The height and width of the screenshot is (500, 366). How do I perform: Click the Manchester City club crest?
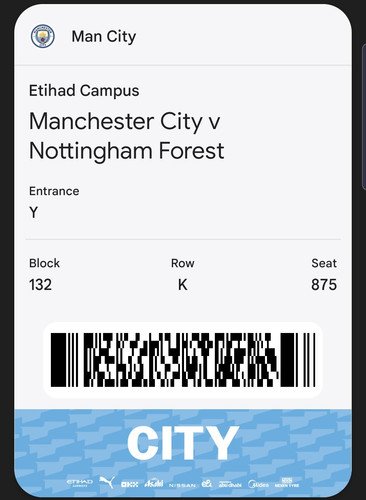[x=43, y=36]
